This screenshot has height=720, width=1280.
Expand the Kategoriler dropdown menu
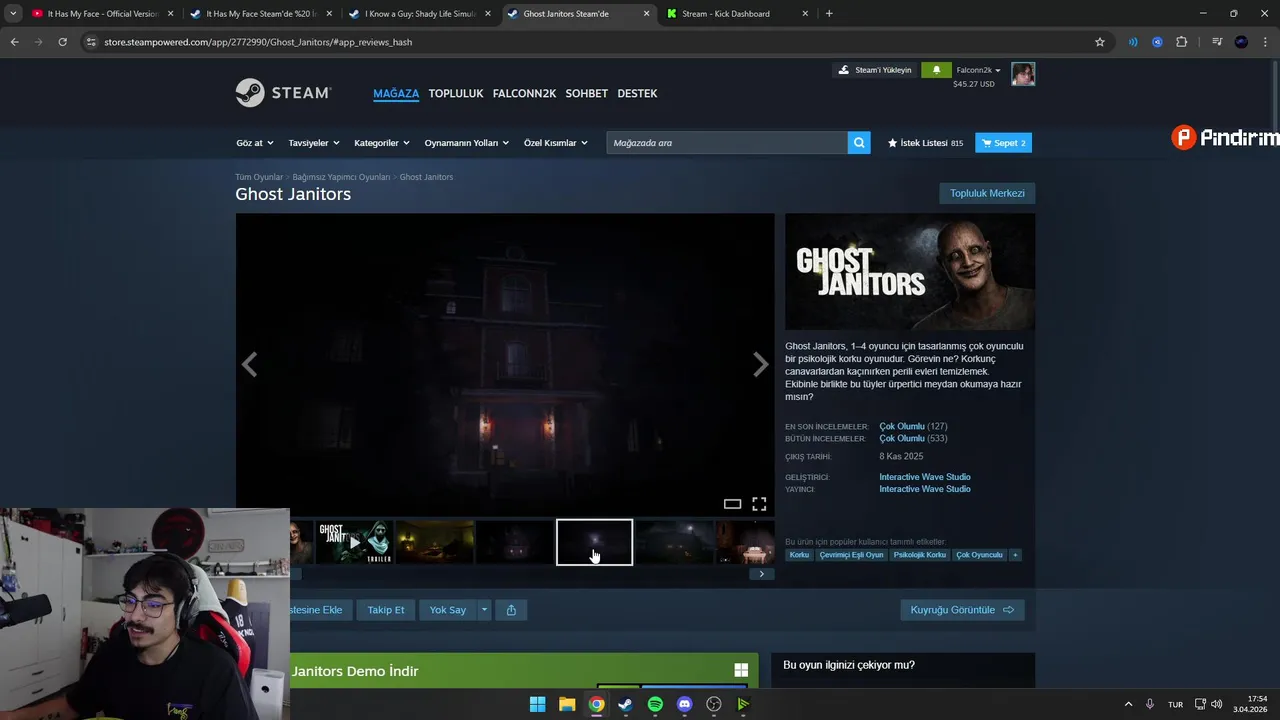click(x=382, y=143)
